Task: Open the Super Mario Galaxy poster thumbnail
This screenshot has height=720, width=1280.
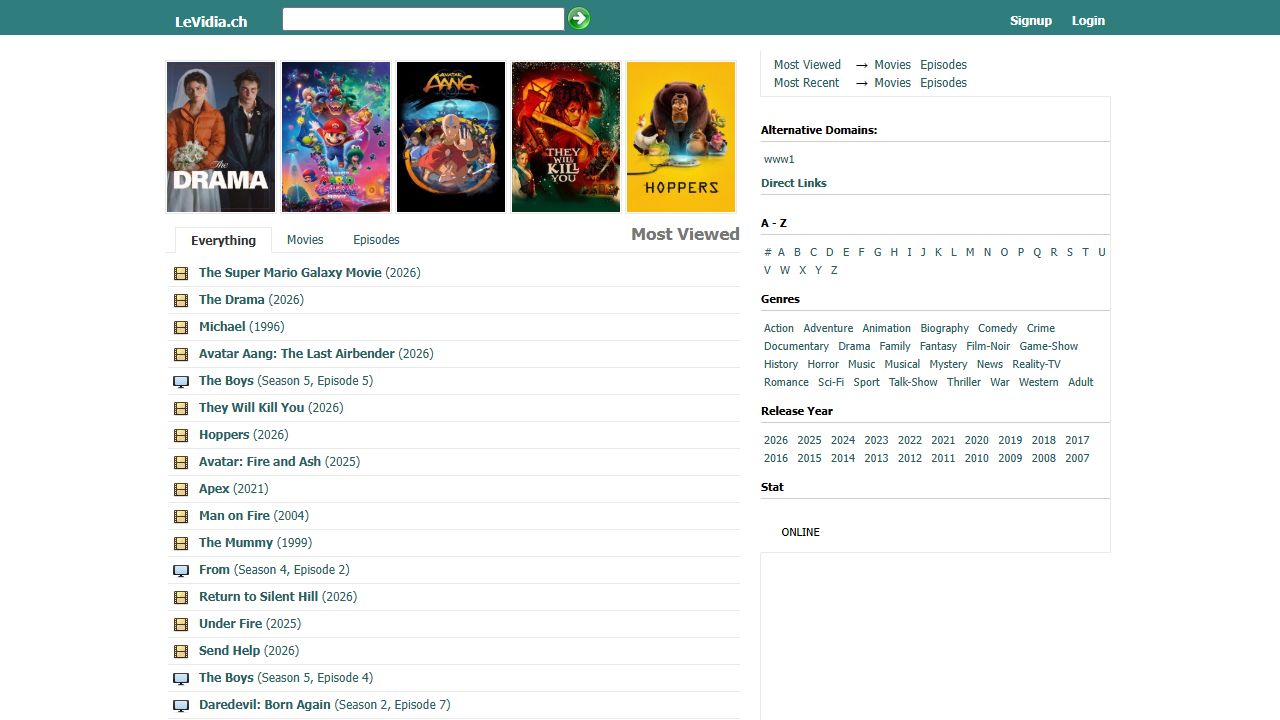Action: [336, 137]
